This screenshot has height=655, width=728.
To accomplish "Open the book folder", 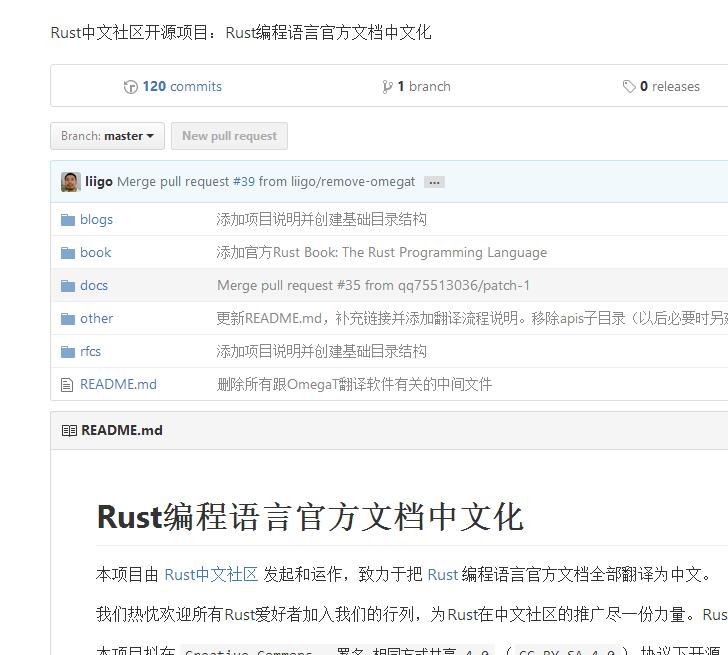I will pyautogui.click(x=96, y=253).
